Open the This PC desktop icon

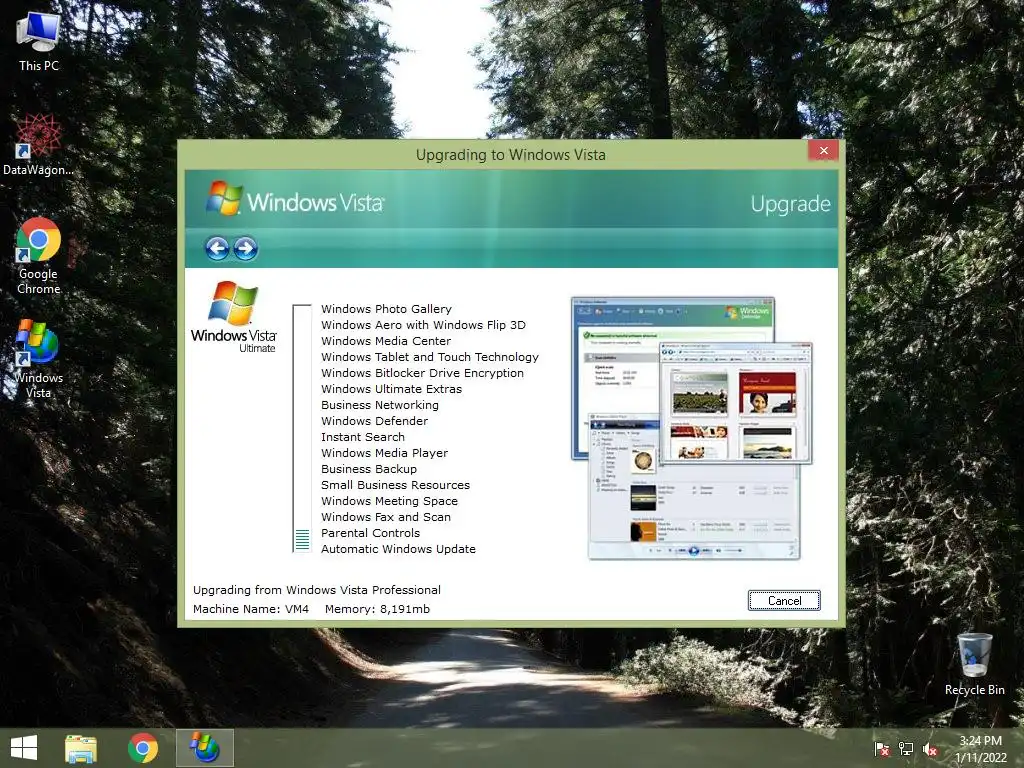(x=39, y=40)
